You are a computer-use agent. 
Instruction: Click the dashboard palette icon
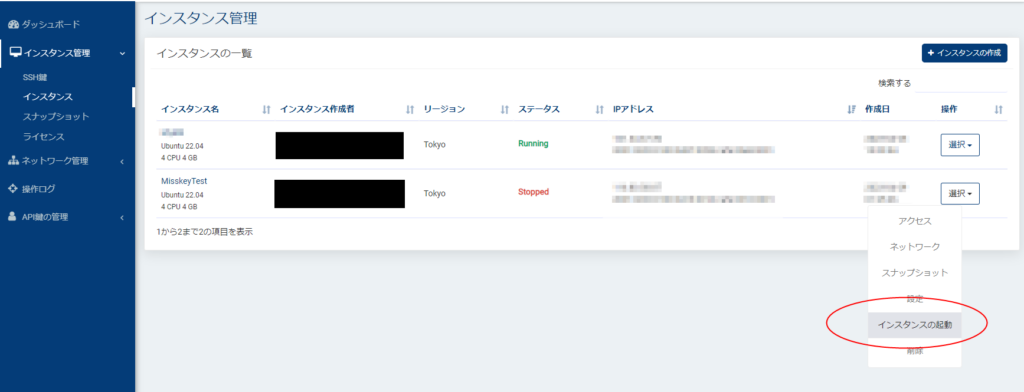point(12,25)
